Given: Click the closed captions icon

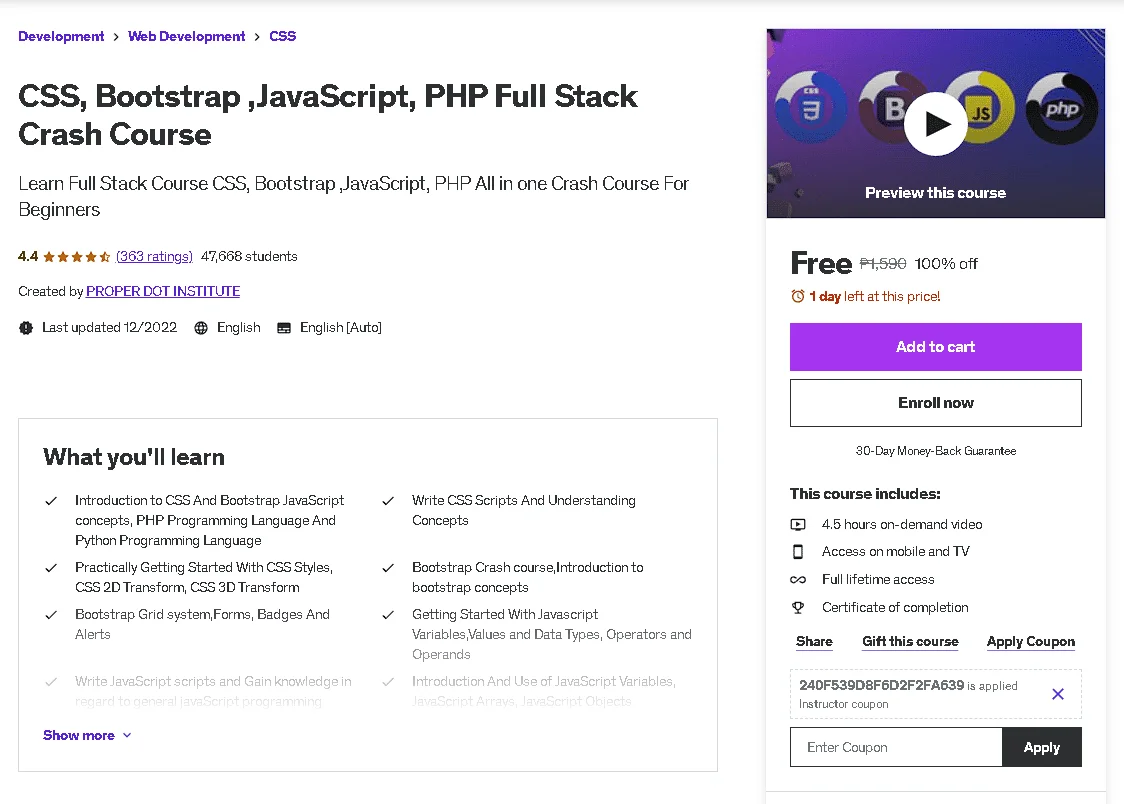Looking at the screenshot, I should 284,327.
